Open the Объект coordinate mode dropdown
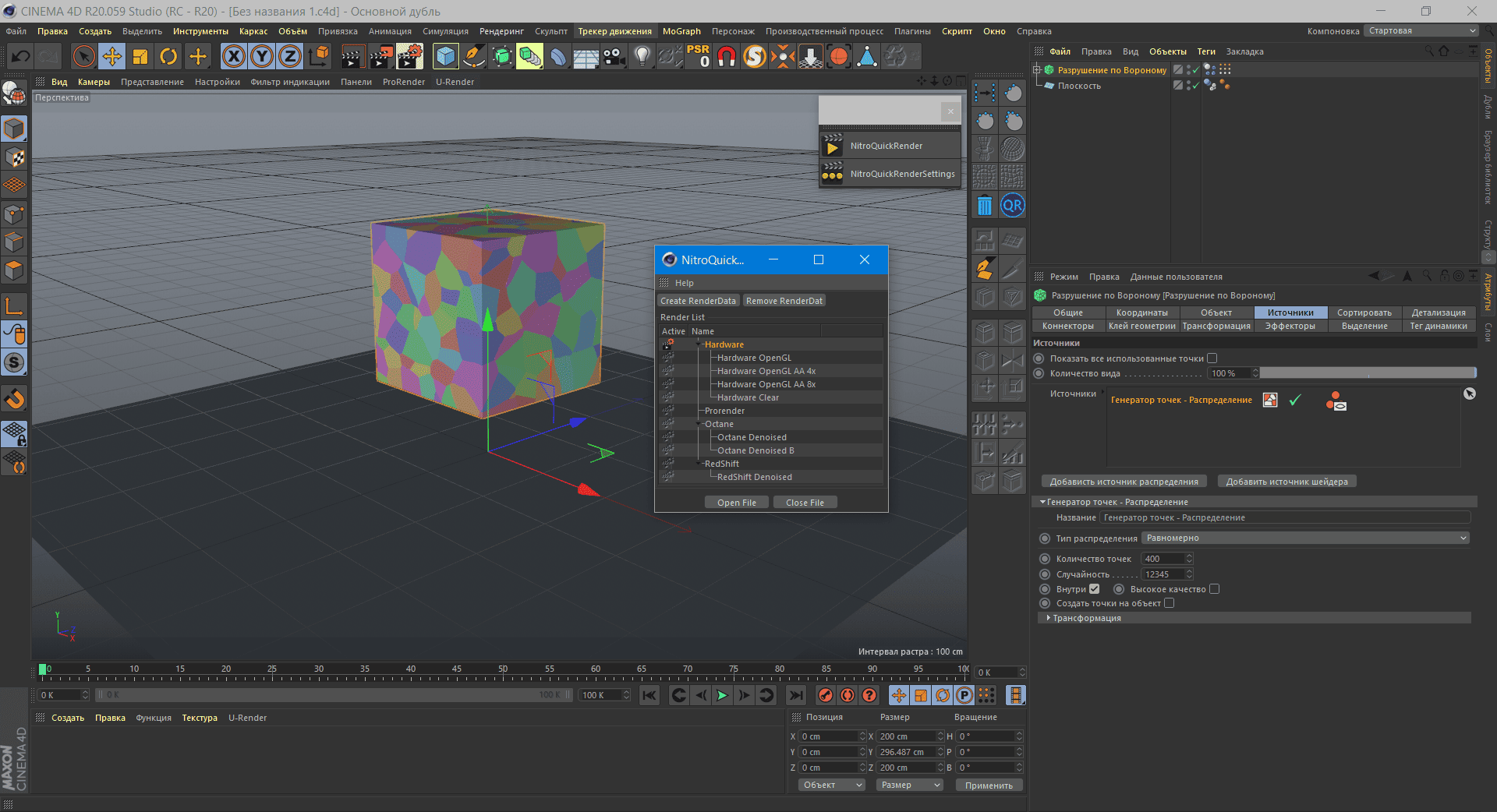This screenshot has height=812, width=1497. 832,785
